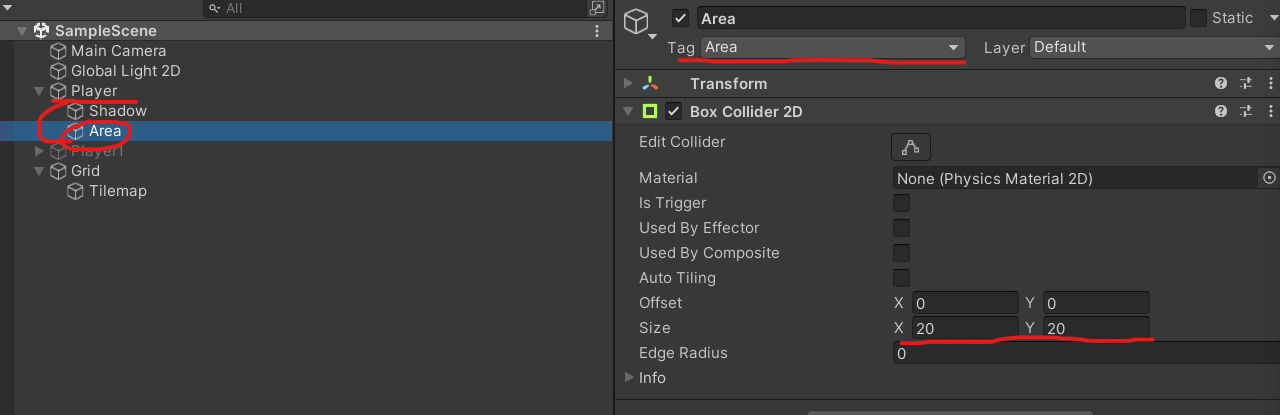1280x415 pixels.
Task: Click the GameObject cube icon in Inspector
Action: tap(637, 21)
